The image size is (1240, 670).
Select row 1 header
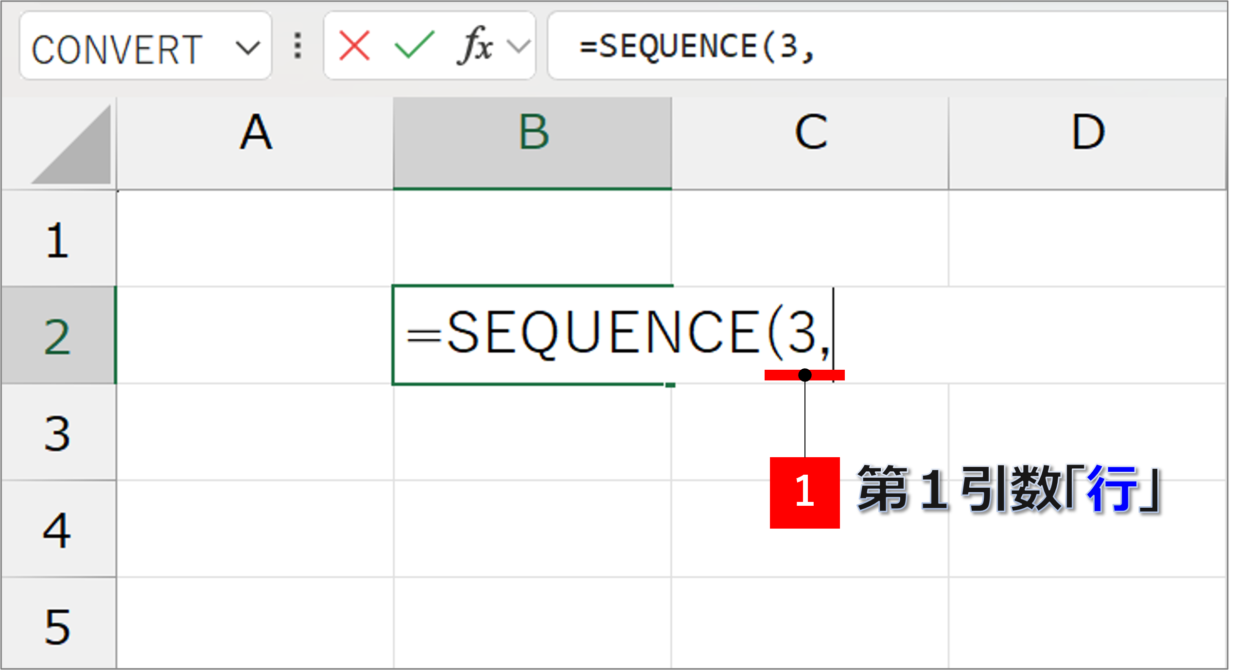(58, 239)
